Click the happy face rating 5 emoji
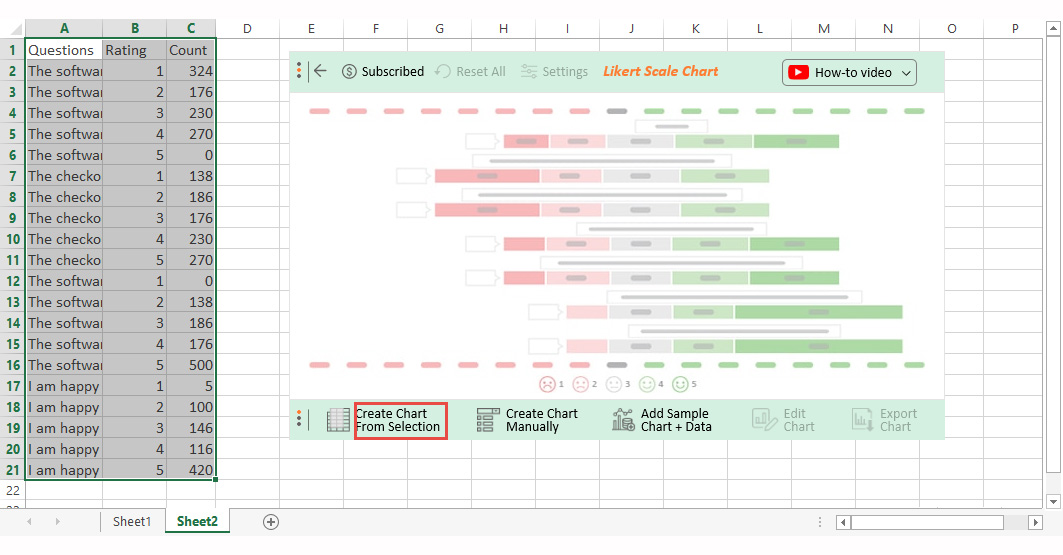This screenshot has width=1063, height=555. (680, 384)
